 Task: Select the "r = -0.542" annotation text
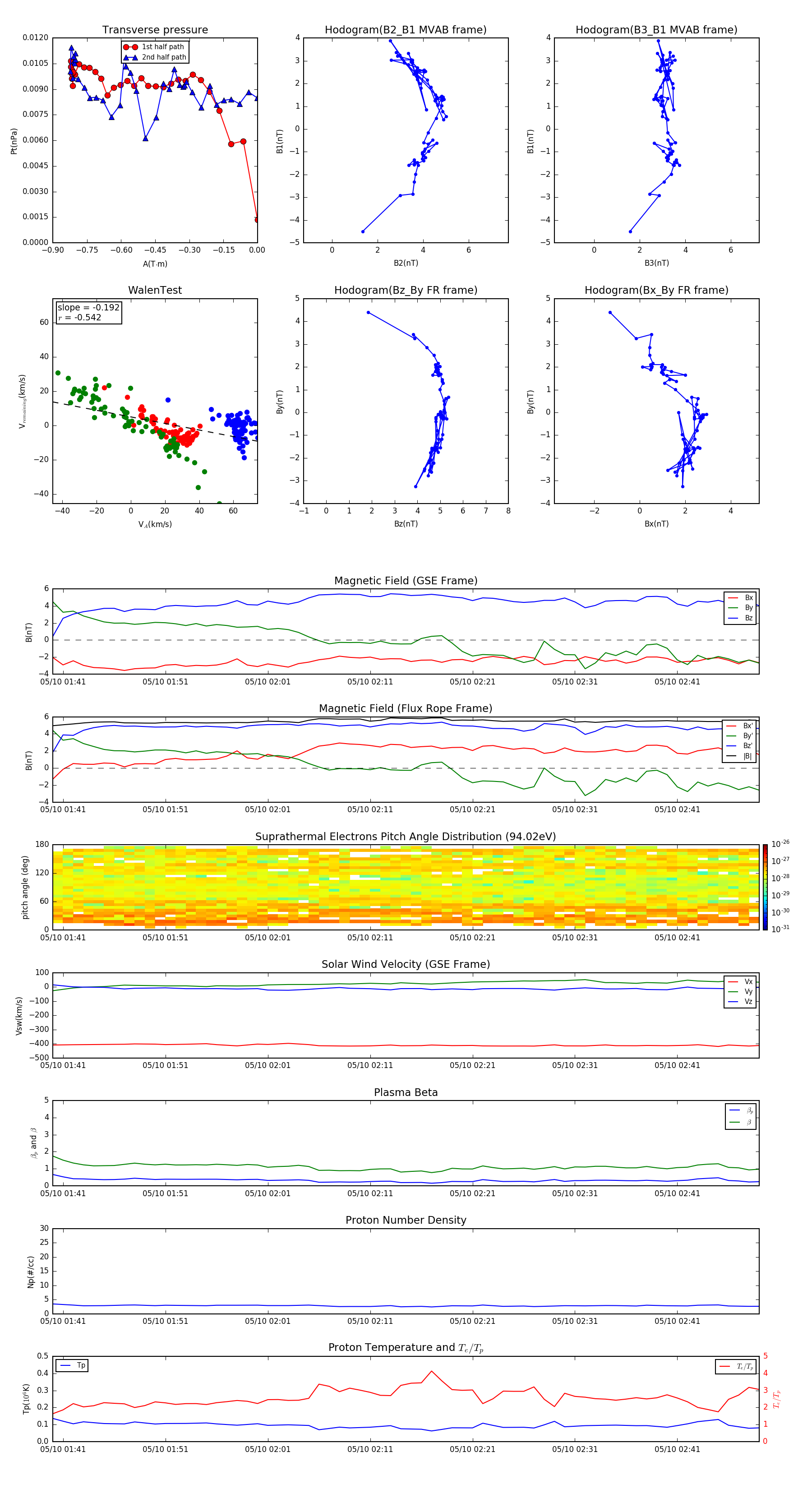(x=80, y=317)
